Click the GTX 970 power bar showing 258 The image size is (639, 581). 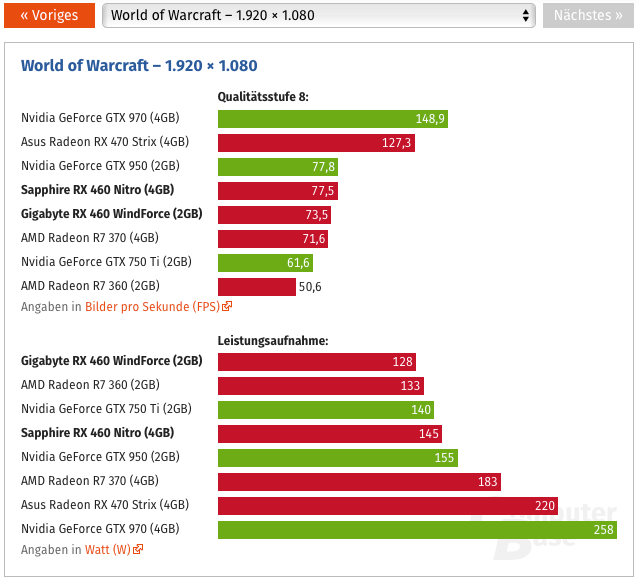pyautogui.click(x=417, y=530)
